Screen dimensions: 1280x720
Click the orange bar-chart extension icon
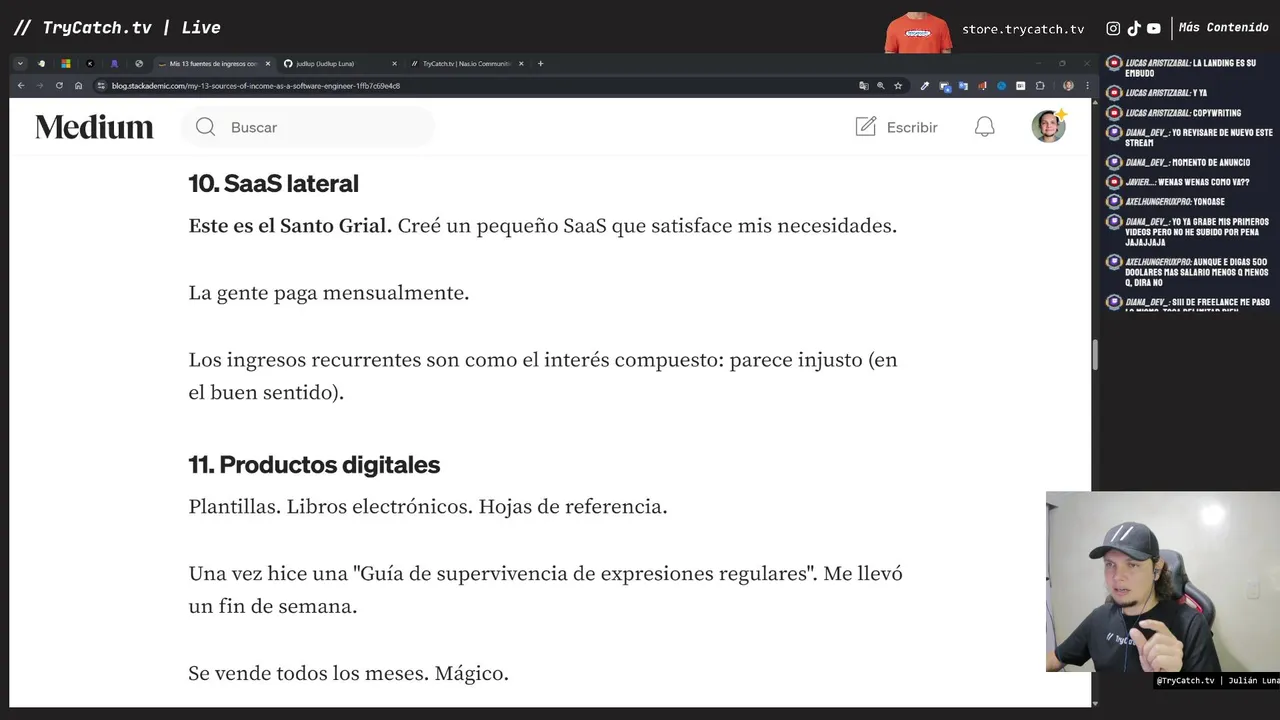pos(982,86)
